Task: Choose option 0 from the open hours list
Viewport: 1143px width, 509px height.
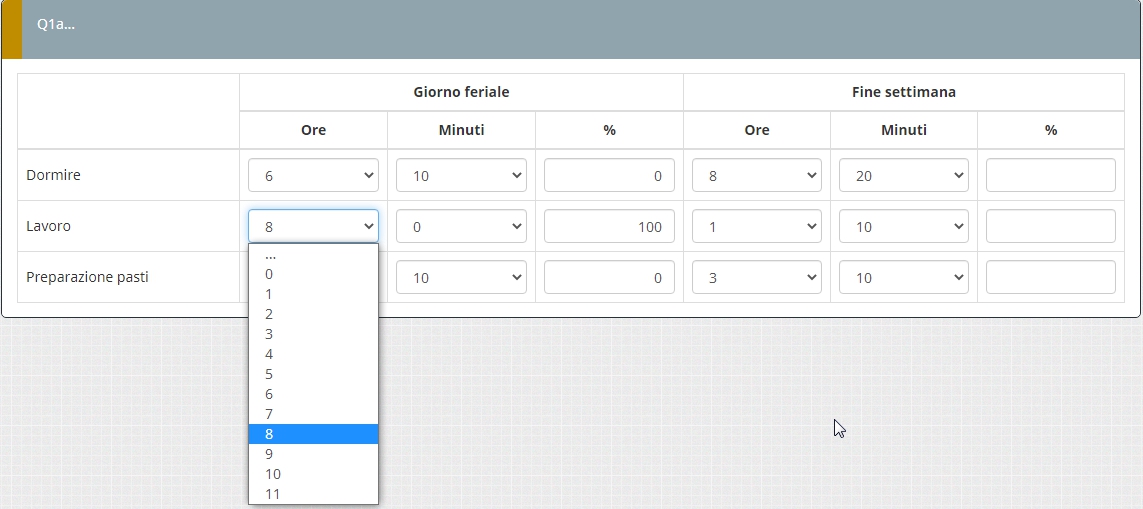Action: tap(313, 274)
